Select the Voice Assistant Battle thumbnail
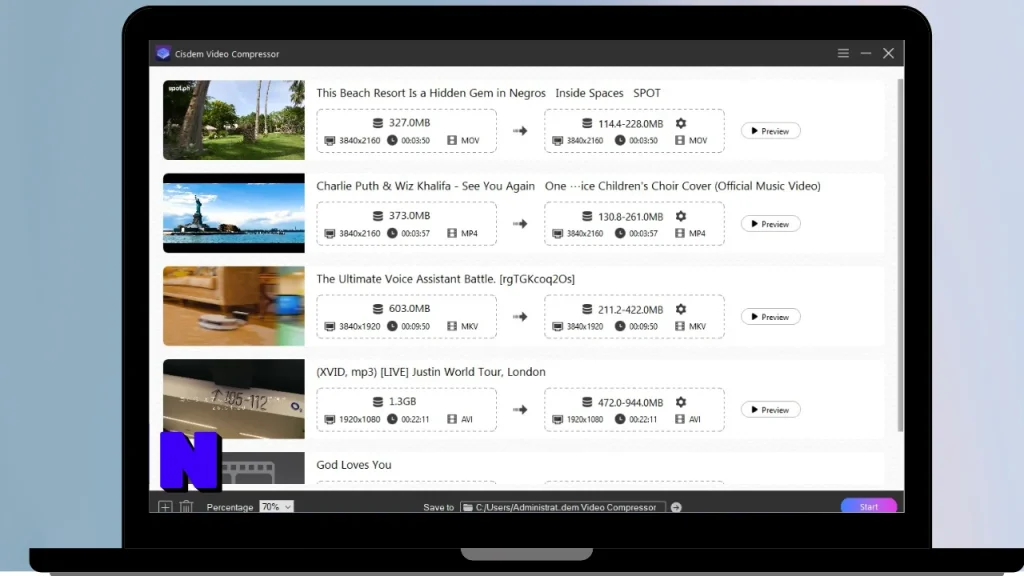 pos(234,306)
